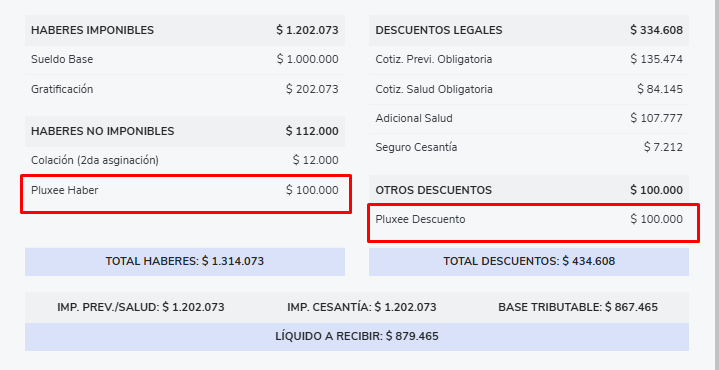Click the HABERES NO IMPONIBLES header
This screenshot has height=370, width=719.
pos(185,131)
